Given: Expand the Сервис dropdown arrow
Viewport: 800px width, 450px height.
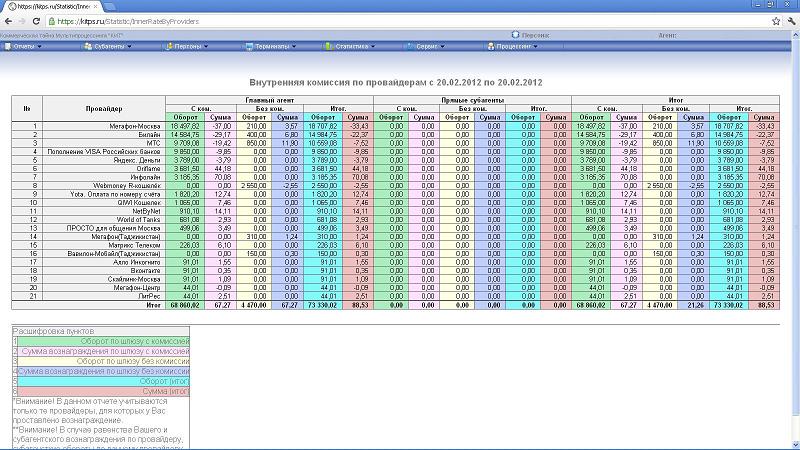Looking at the screenshot, I should click(x=442, y=46).
